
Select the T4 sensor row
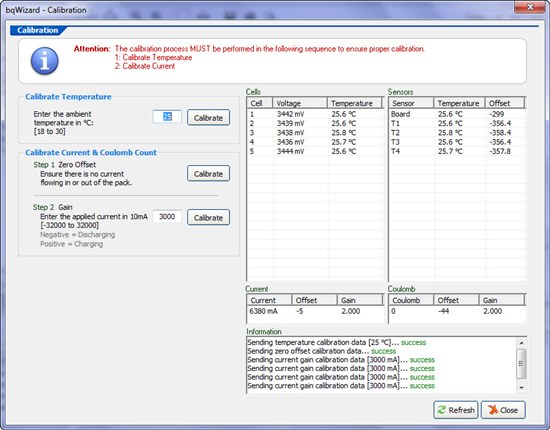tap(457, 151)
